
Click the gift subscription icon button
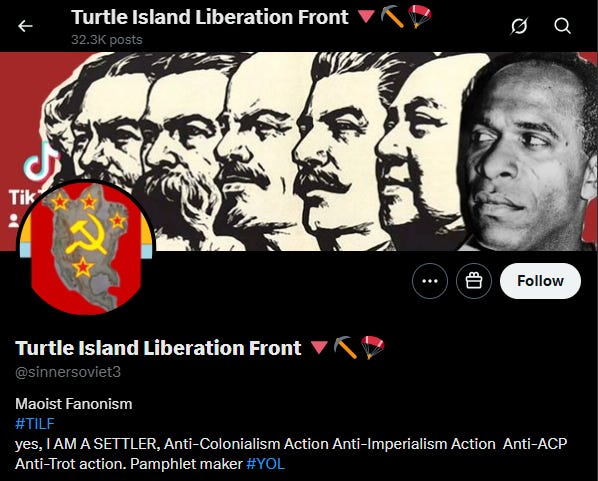pos(474,281)
